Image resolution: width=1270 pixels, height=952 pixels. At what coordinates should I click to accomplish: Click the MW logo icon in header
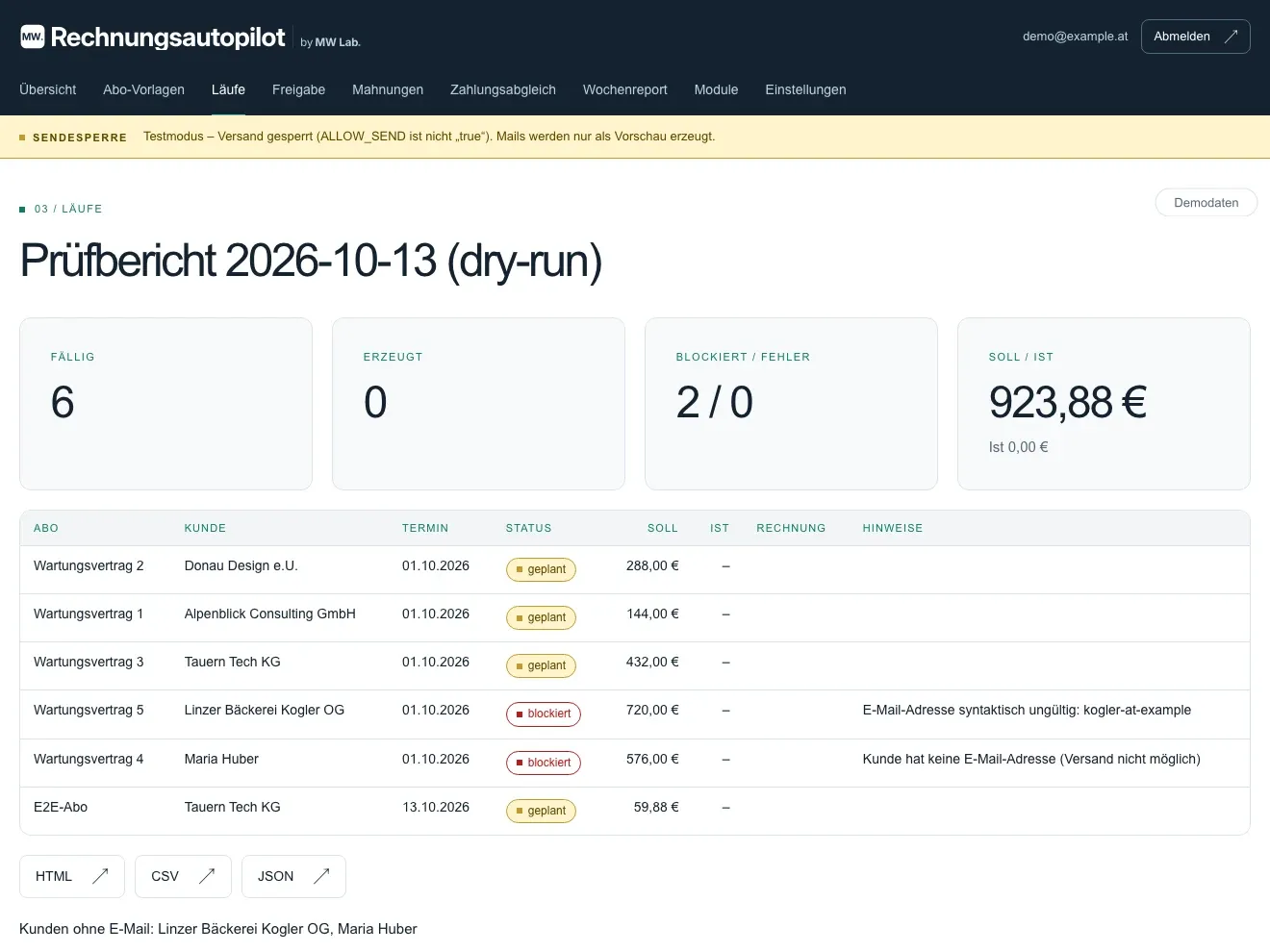(32, 37)
